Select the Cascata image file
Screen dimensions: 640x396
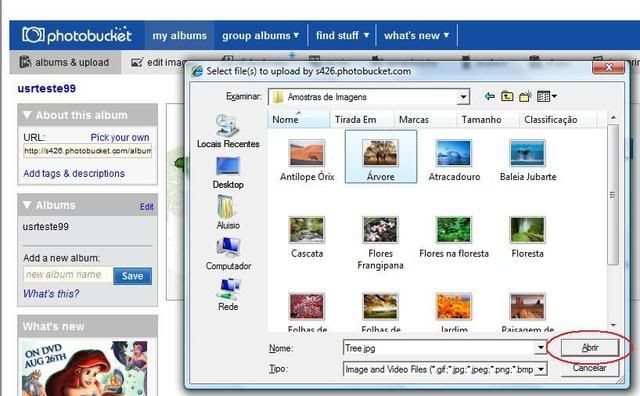coord(307,237)
